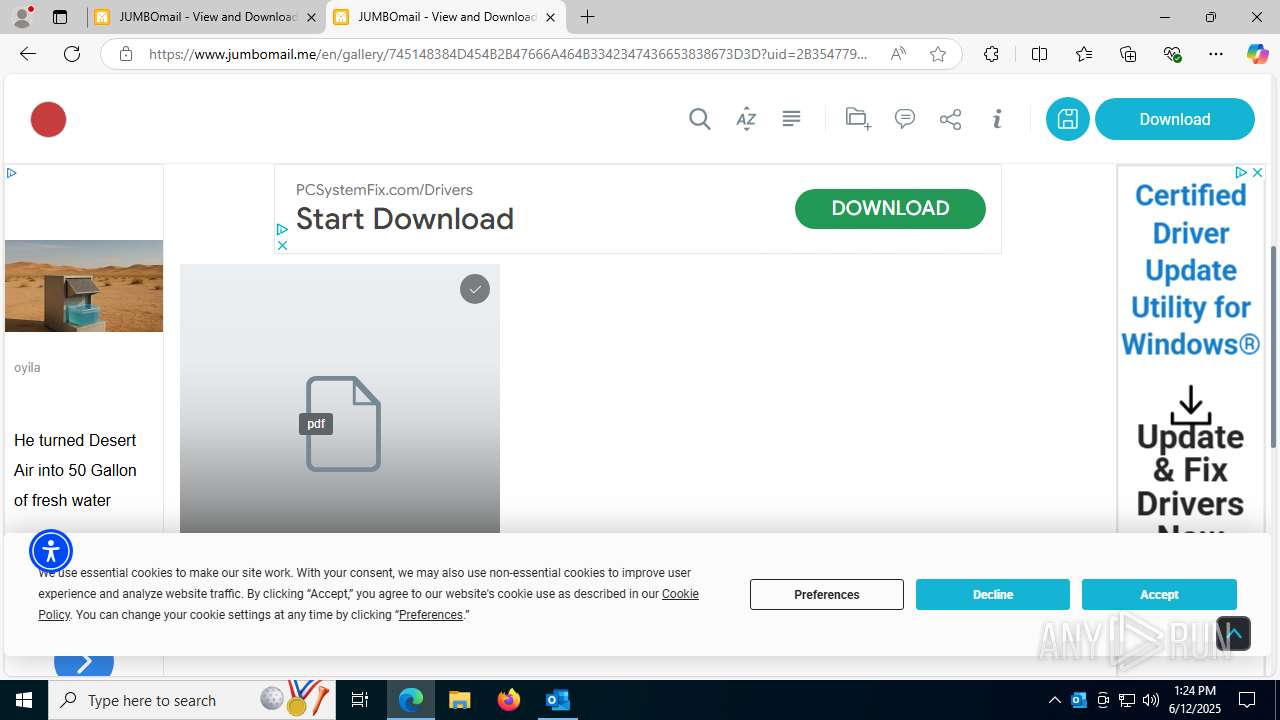Open Task View on taskbar
The image size is (1280, 720).
click(360, 700)
